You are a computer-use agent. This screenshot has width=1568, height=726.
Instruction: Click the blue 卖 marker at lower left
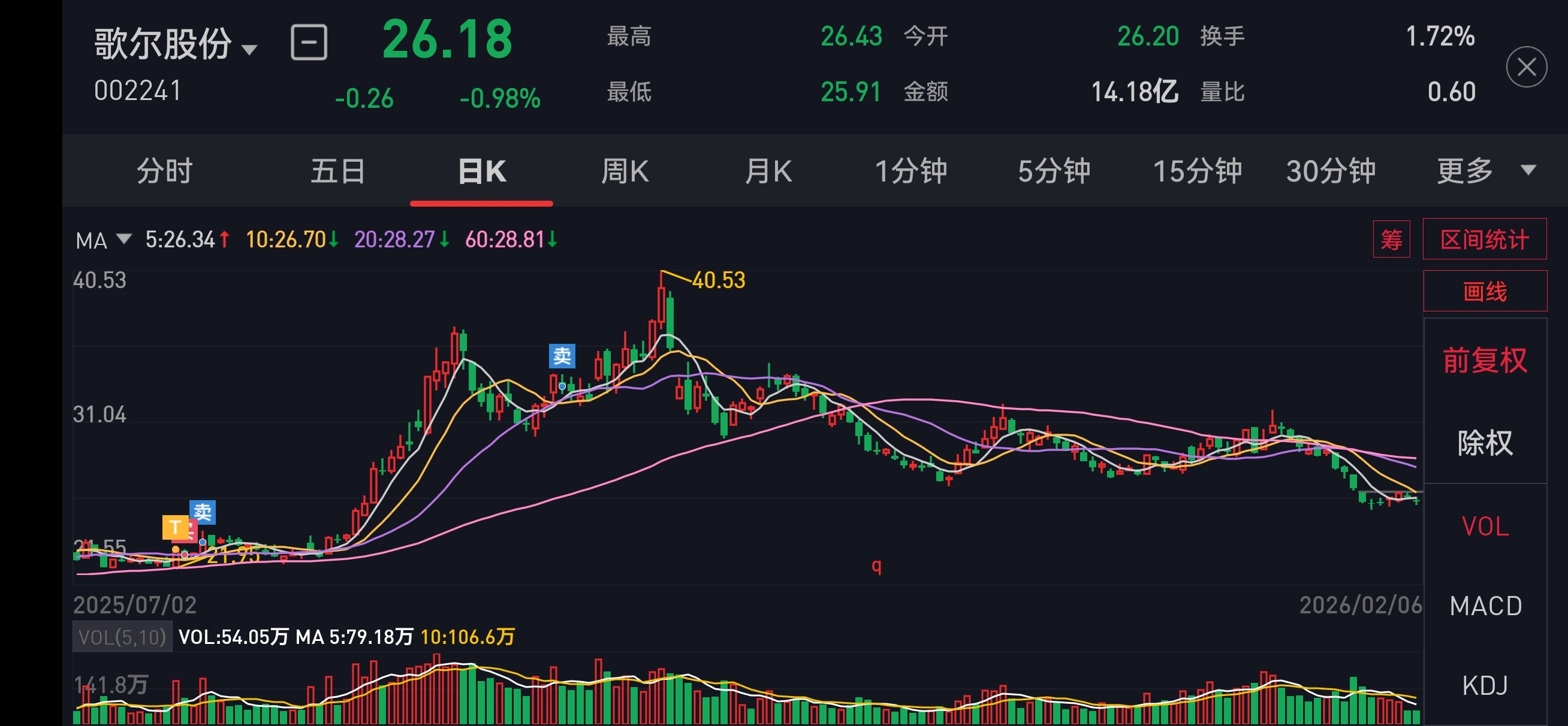[203, 512]
